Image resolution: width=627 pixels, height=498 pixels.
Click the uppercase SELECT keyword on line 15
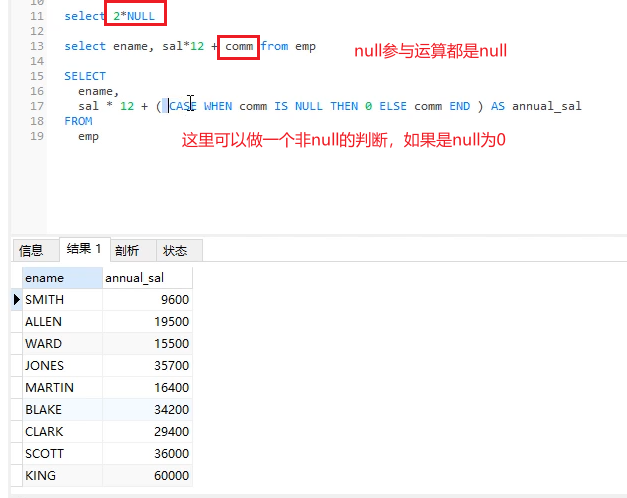[85, 76]
